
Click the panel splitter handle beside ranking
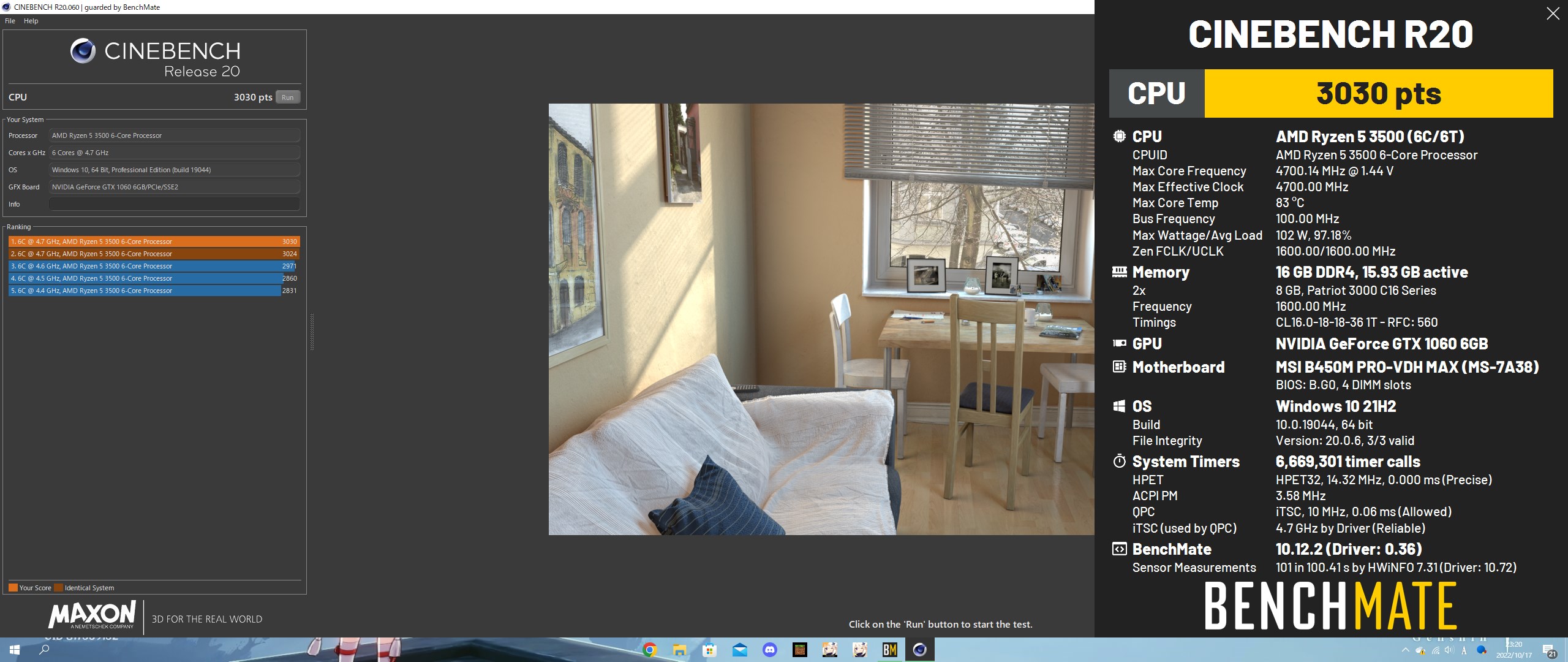point(312,331)
